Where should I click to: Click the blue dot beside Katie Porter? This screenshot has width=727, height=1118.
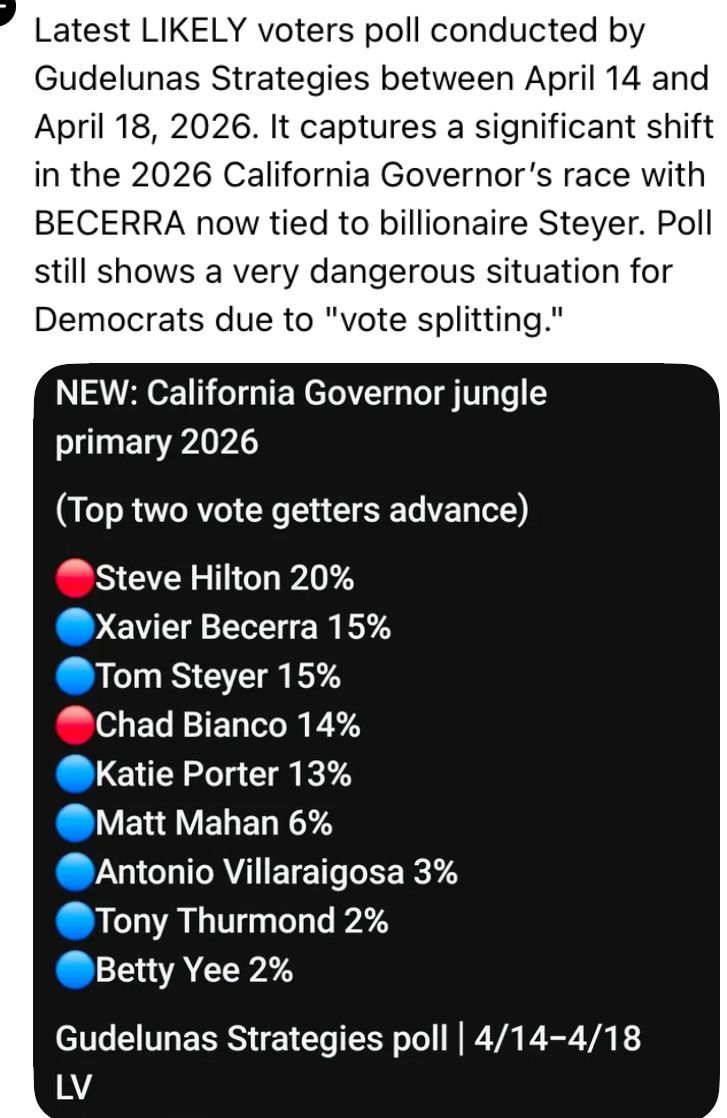click(75, 774)
